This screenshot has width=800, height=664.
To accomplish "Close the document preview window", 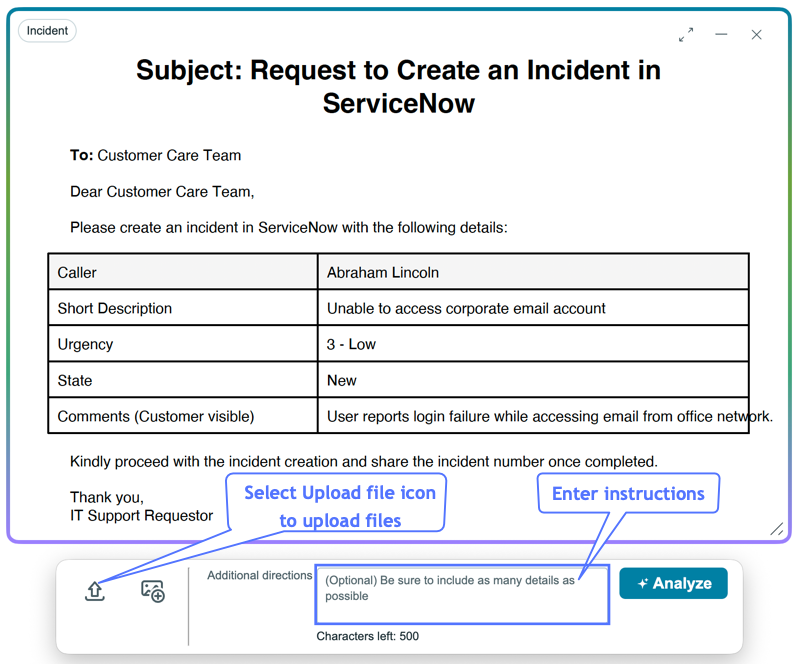I will pyautogui.click(x=757, y=35).
